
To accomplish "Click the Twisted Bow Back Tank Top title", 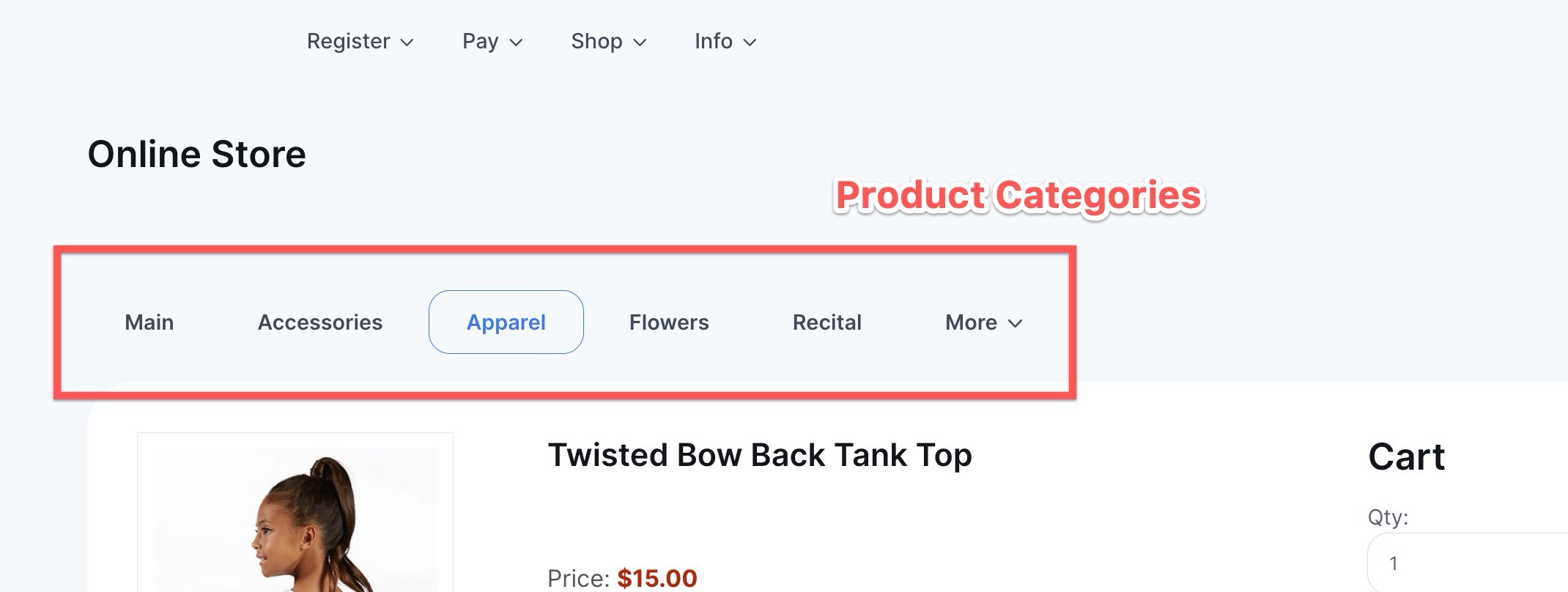I will coord(760,455).
